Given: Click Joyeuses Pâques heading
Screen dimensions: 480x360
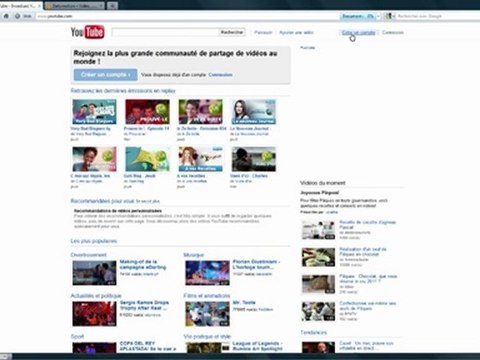Looking at the screenshot, I should [x=319, y=193].
